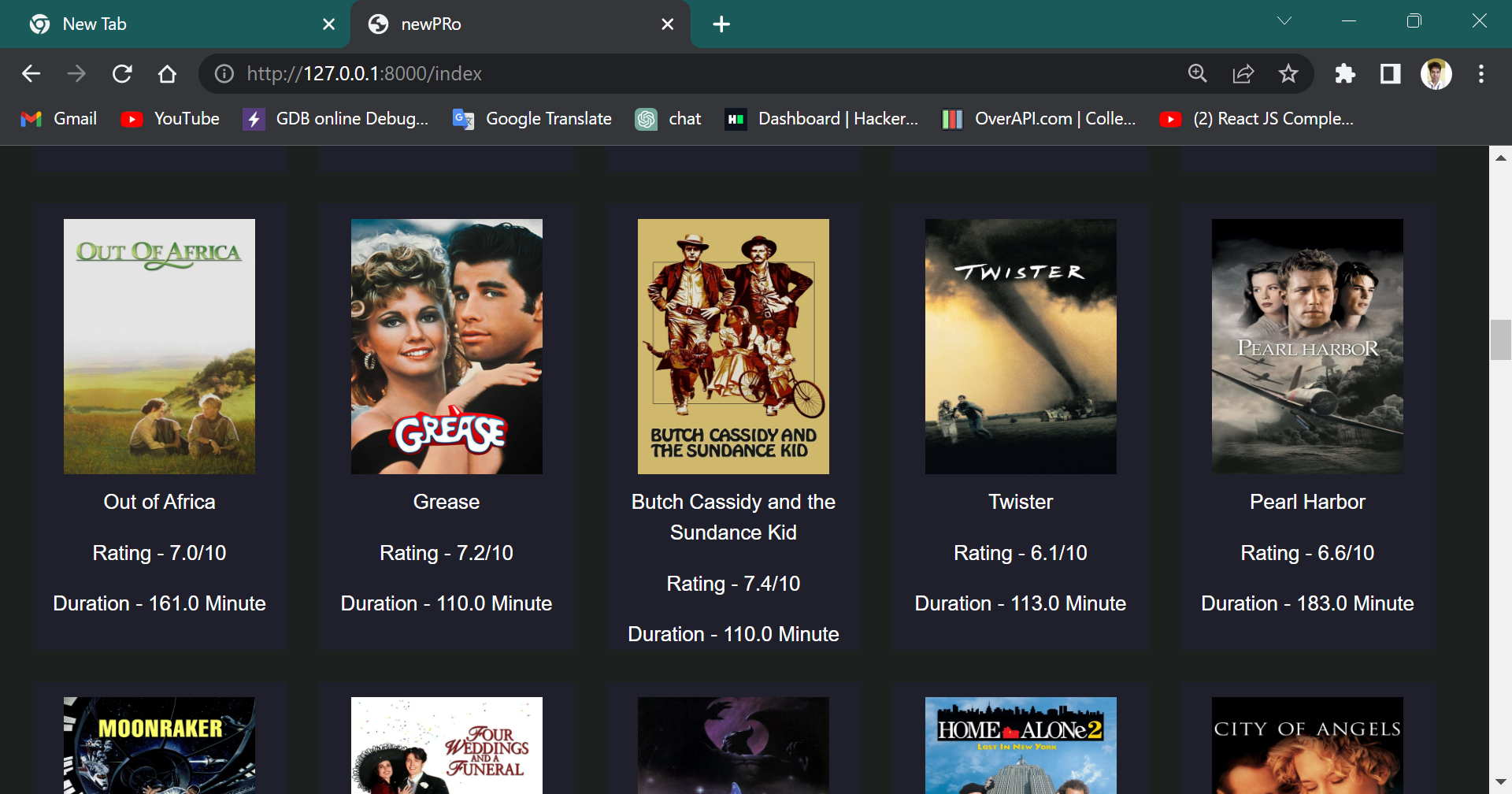
Task: Open the user profile avatar
Action: point(1436,73)
